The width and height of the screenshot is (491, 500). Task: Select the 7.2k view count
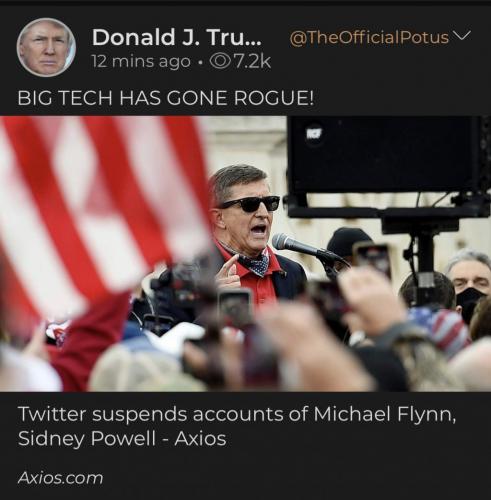(x=252, y=61)
